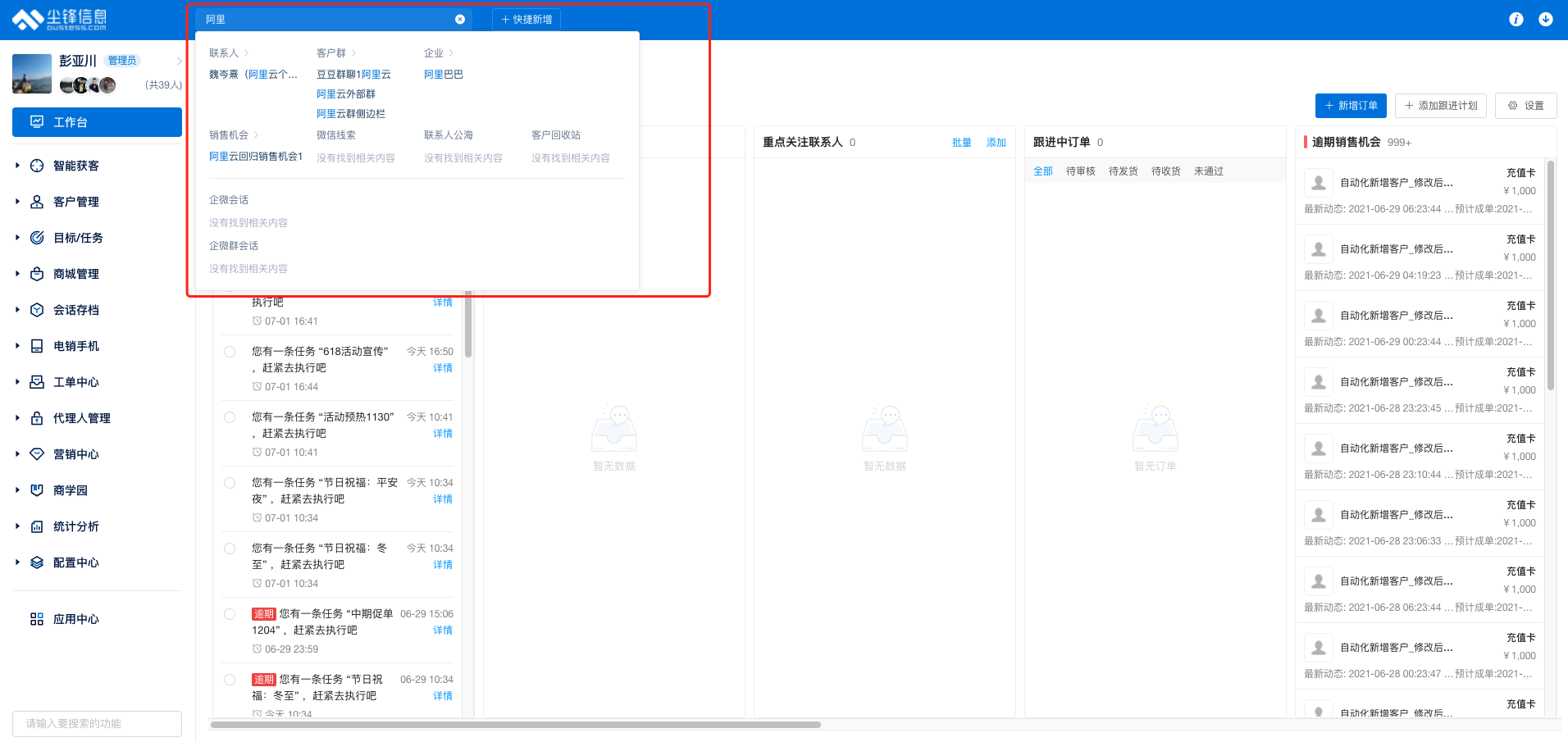The image size is (1568, 742).
Task: Click the 批量 link
Action: point(962,143)
